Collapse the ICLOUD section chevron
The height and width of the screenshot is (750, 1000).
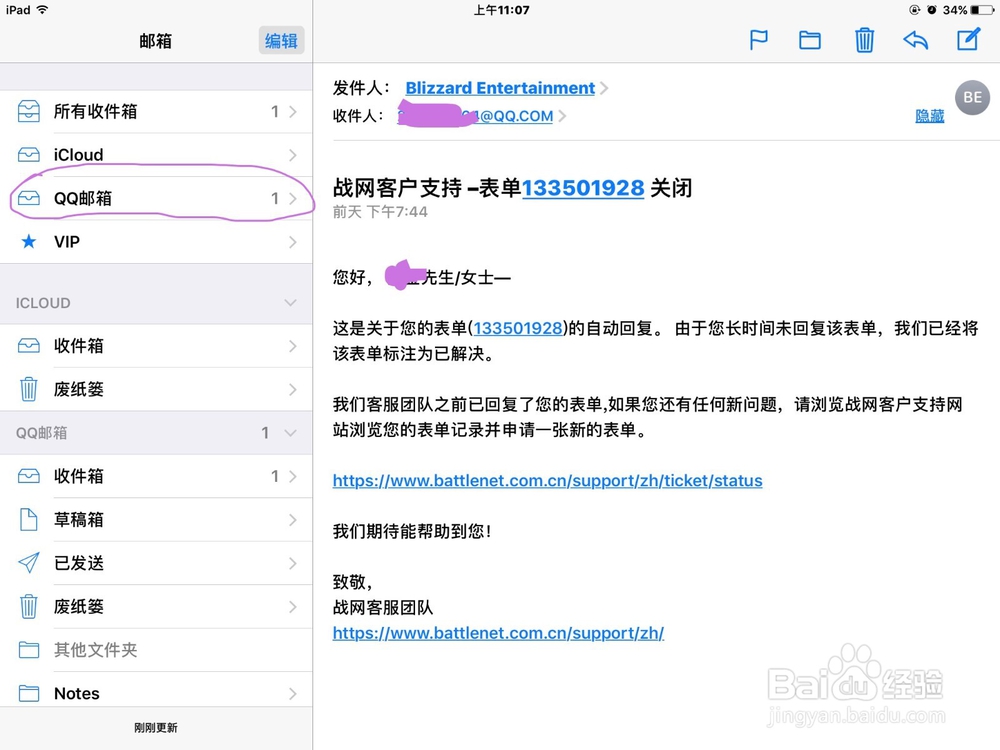[x=291, y=303]
